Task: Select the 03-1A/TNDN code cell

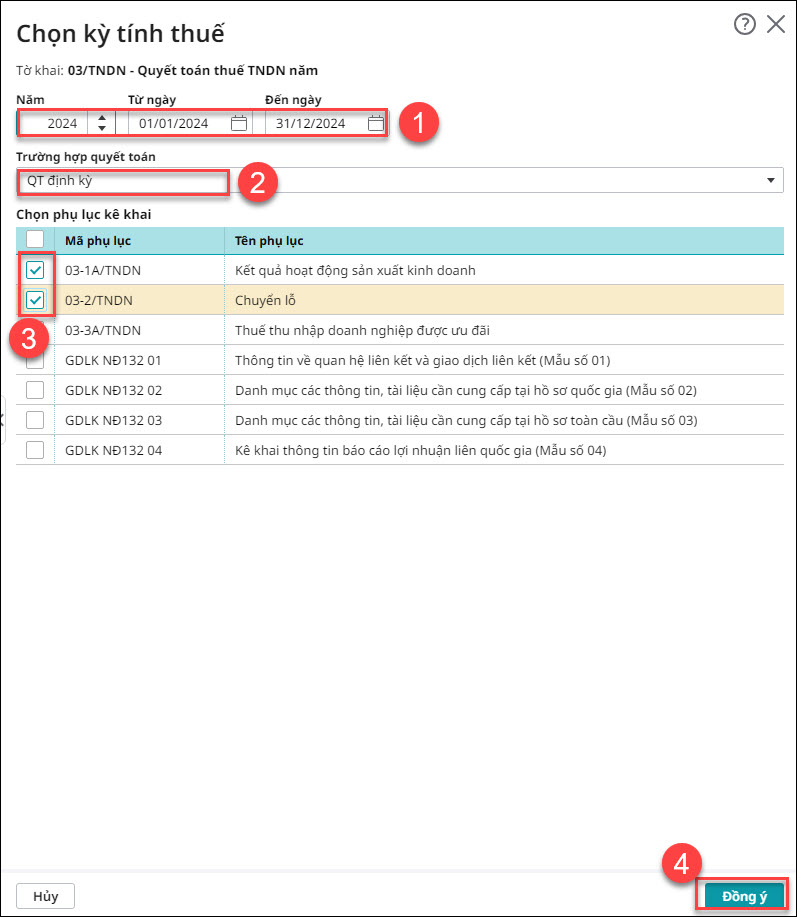Action: 140,270
